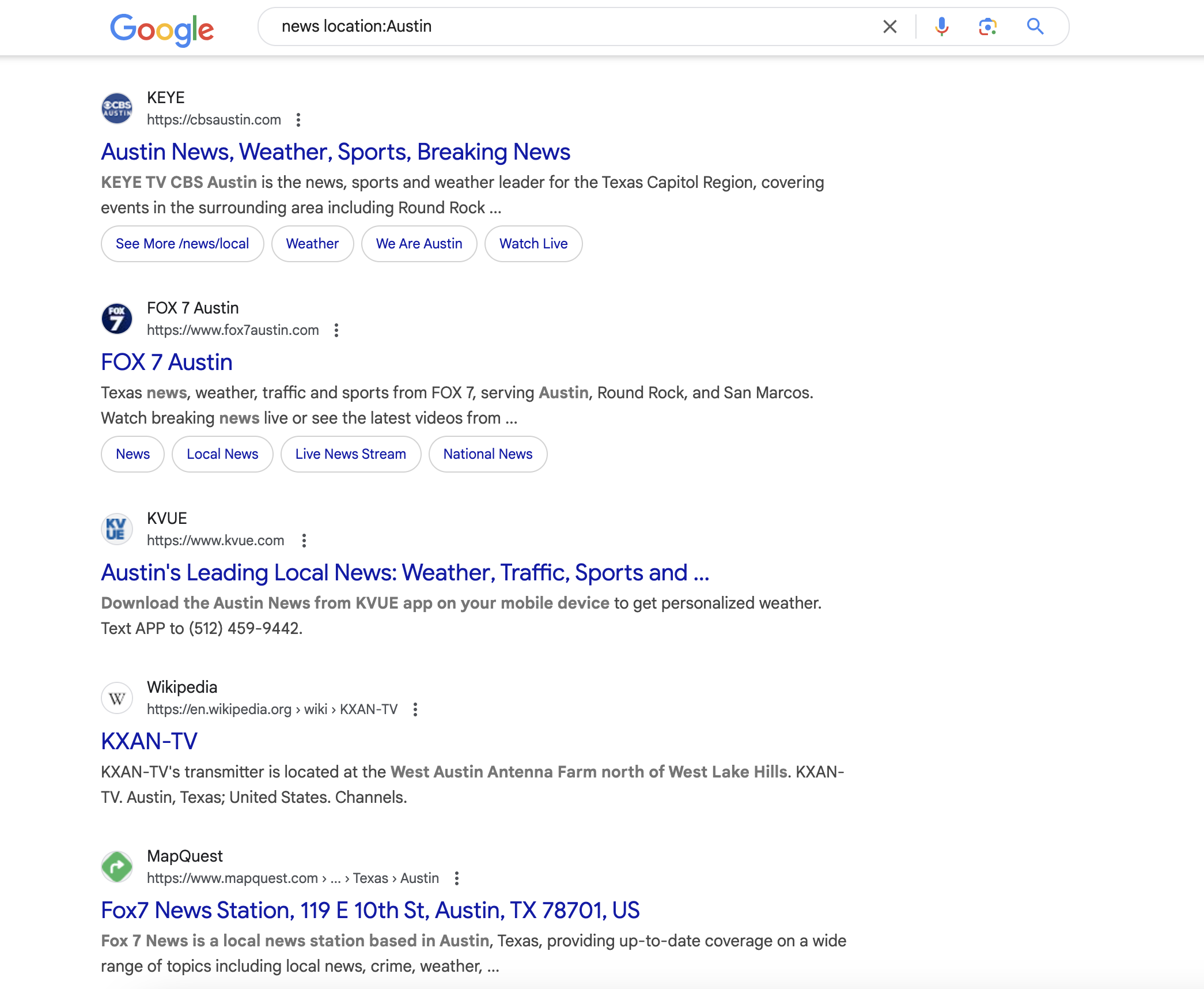Click the Google logo

point(162,29)
